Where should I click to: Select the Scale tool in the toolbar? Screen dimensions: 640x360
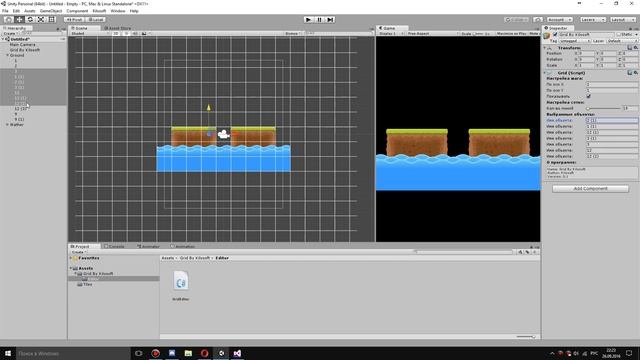click(41, 20)
